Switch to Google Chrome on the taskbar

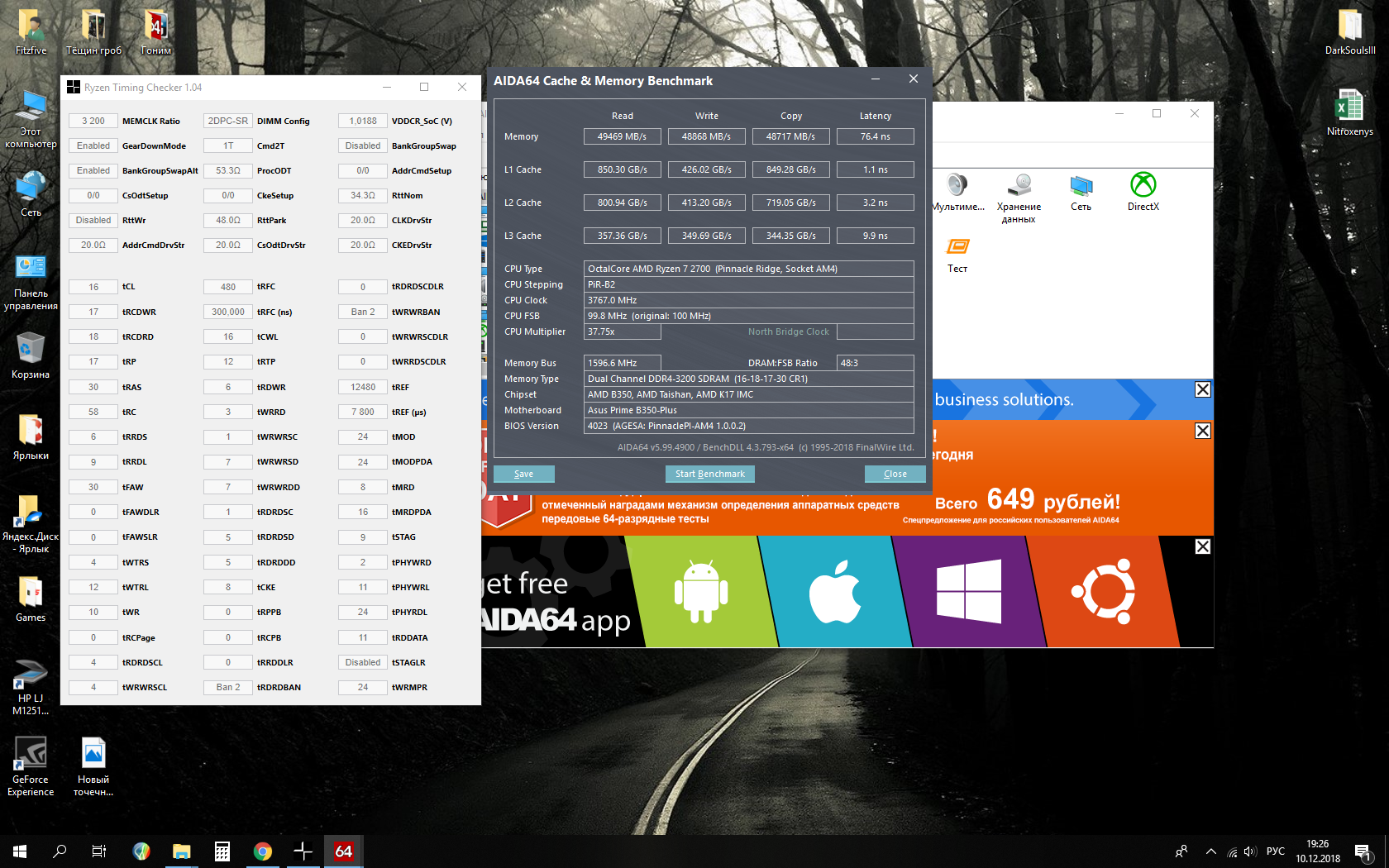[x=262, y=851]
